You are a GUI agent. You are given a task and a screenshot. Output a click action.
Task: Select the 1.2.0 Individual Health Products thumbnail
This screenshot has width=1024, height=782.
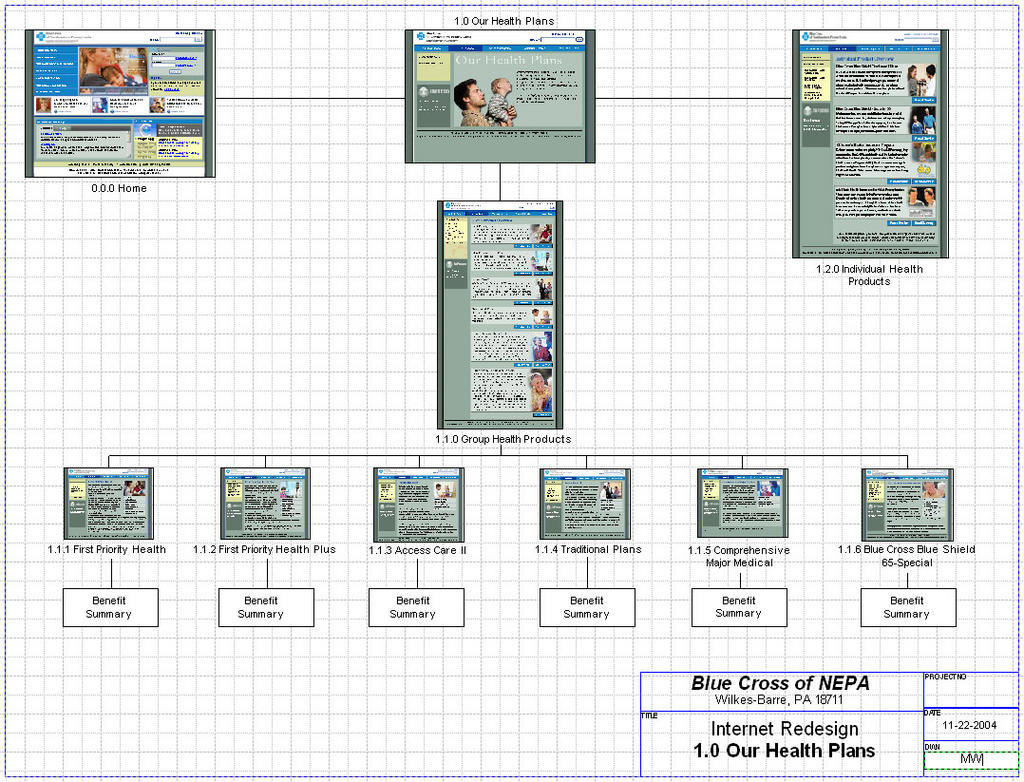click(871, 144)
